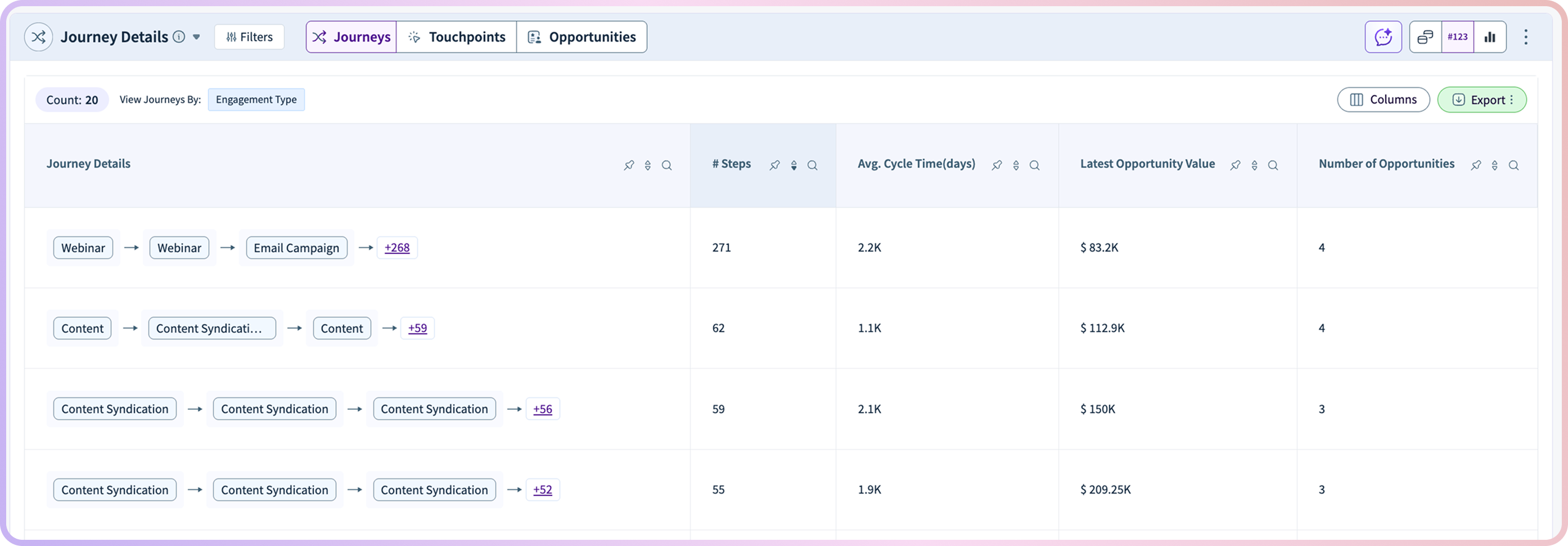Pin the Avg. Cycle Time column
Image resolution: width=1568 pixels, height=546 pixels.
point(997,165)
